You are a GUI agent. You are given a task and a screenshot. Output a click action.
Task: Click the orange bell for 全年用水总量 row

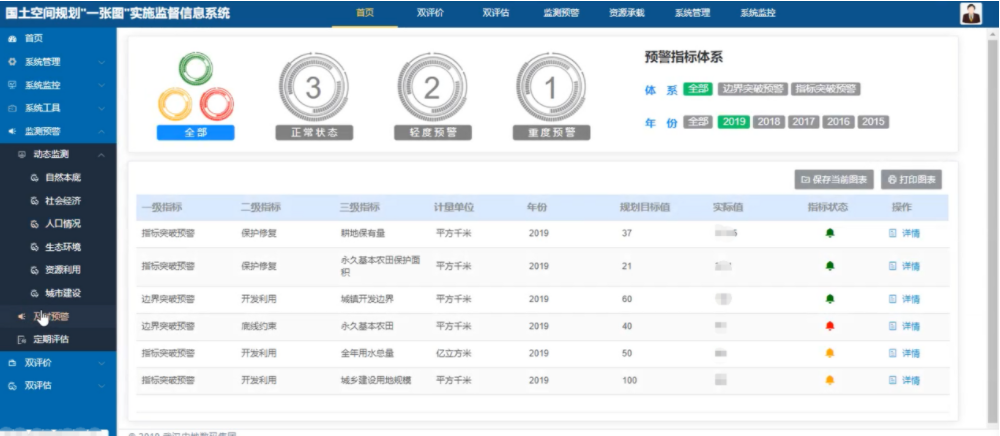(830, 352)
